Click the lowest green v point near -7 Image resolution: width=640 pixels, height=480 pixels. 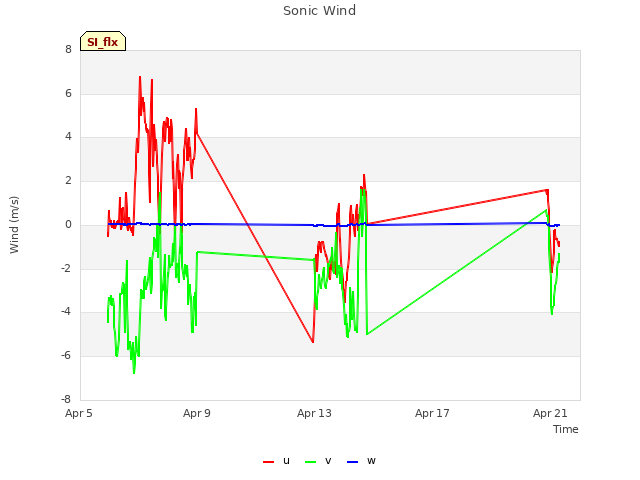[x=134, y=373]
